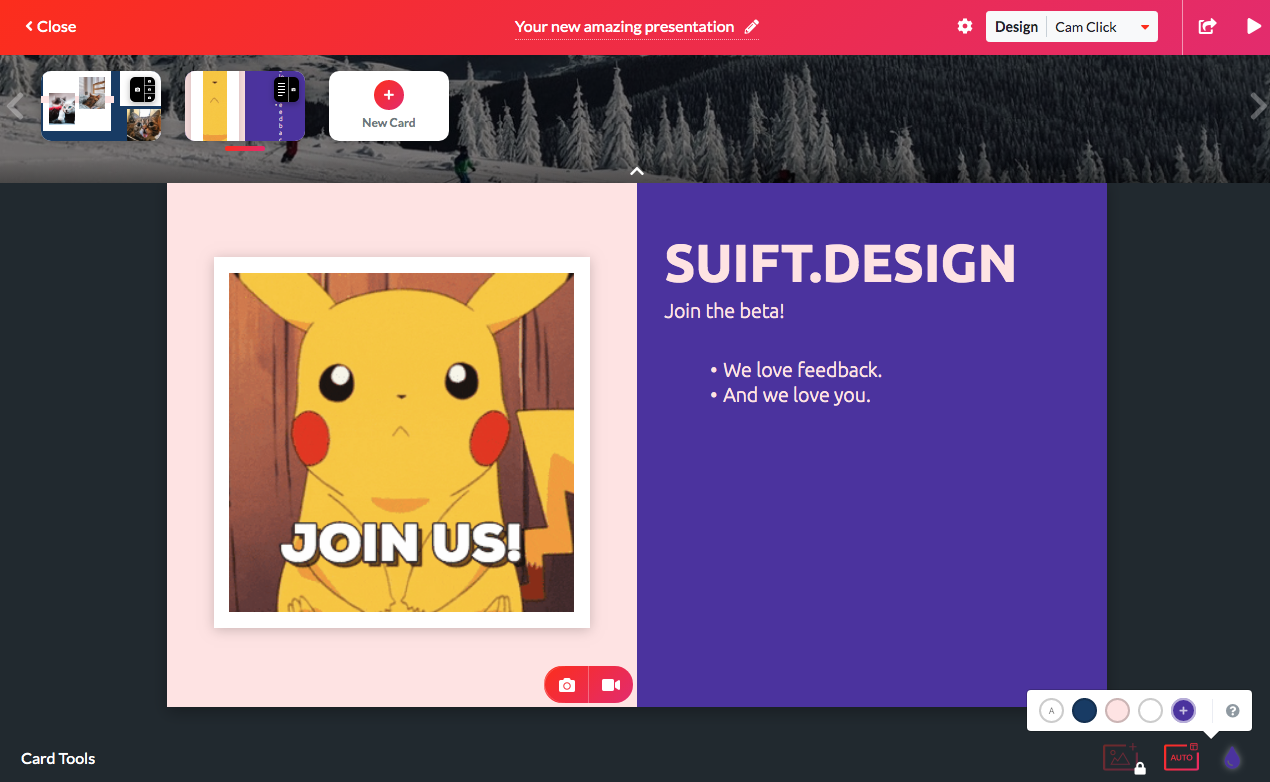Select the Design tab in the top bar
This screenshot has width=1270, height=782.
(x=1016, y=26)
